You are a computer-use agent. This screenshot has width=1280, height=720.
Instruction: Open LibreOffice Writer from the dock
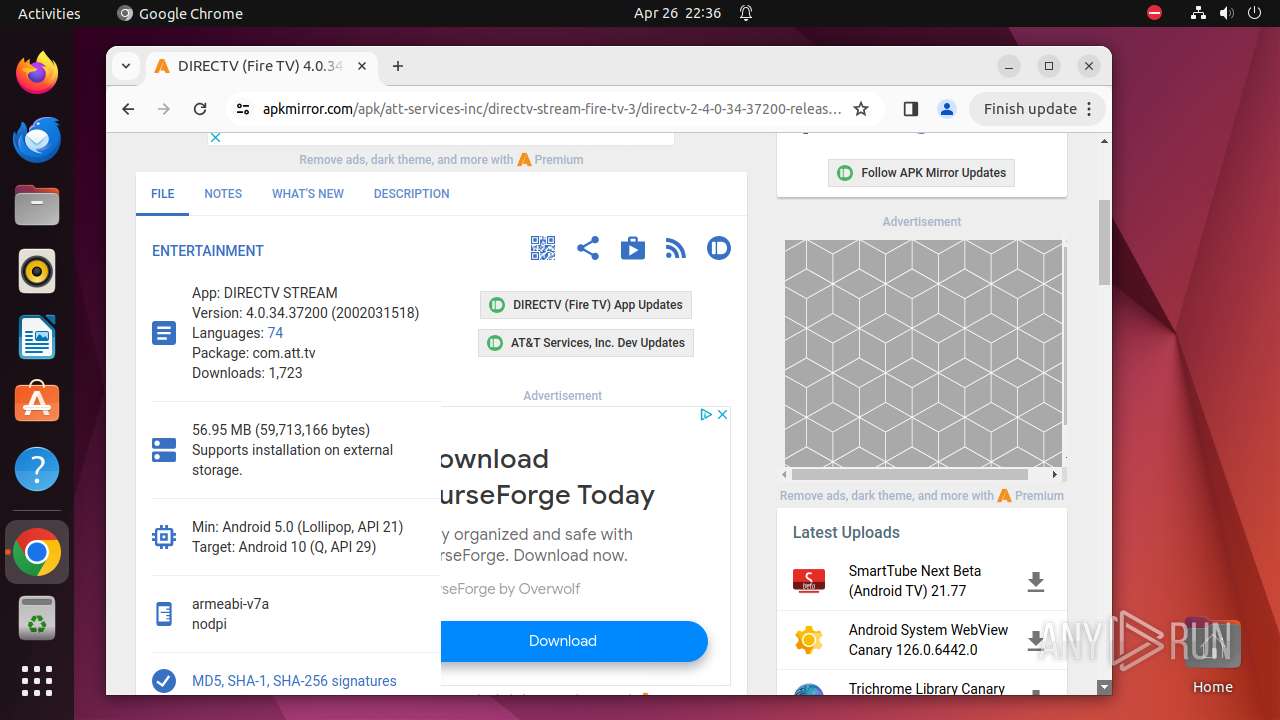pos(37,337)
